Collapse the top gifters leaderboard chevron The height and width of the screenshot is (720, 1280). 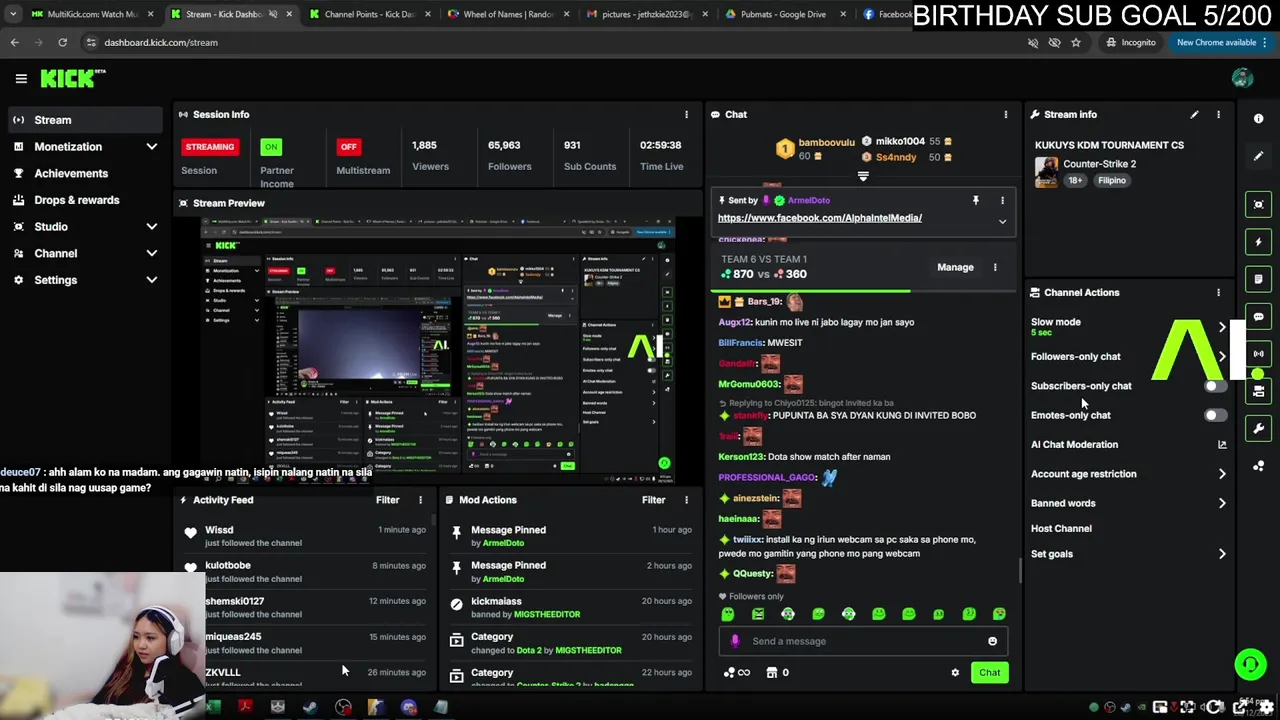click(x=863, y=176)
